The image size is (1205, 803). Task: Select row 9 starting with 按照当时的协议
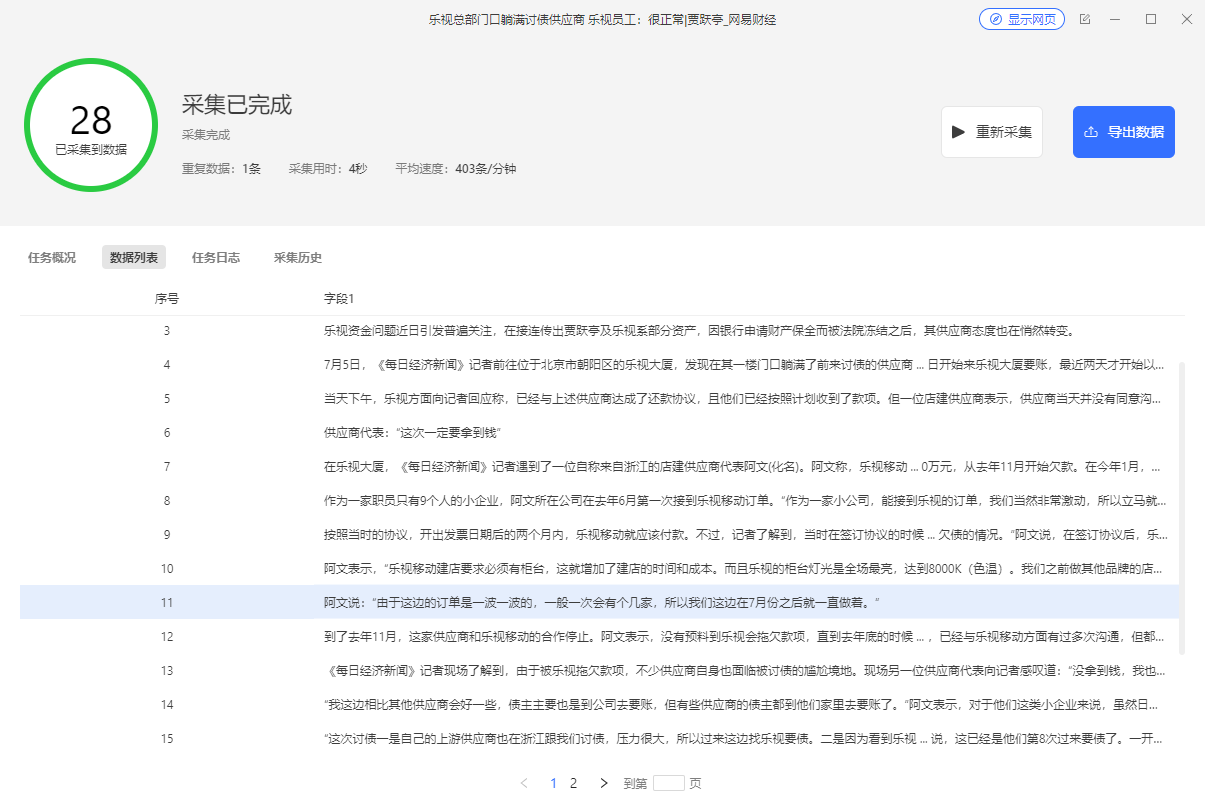click(x=598, y=534)
